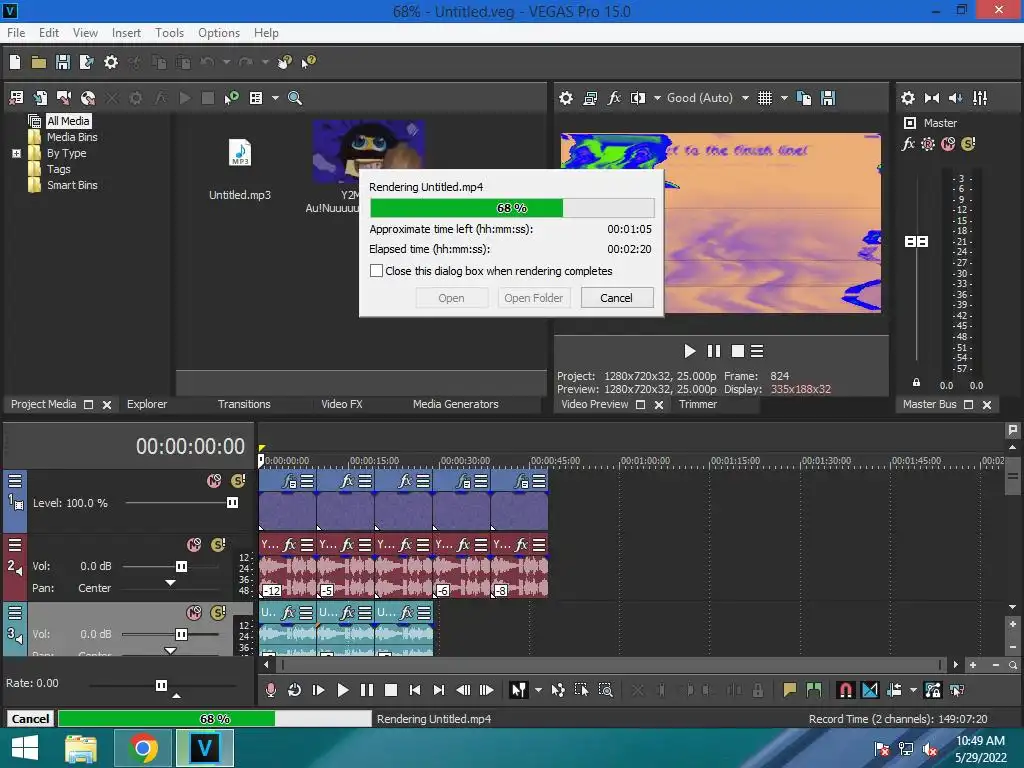Screen dimensions: 1024x768
Task: Check Close this dialog box when rendering completes
Action: (376, 270)
